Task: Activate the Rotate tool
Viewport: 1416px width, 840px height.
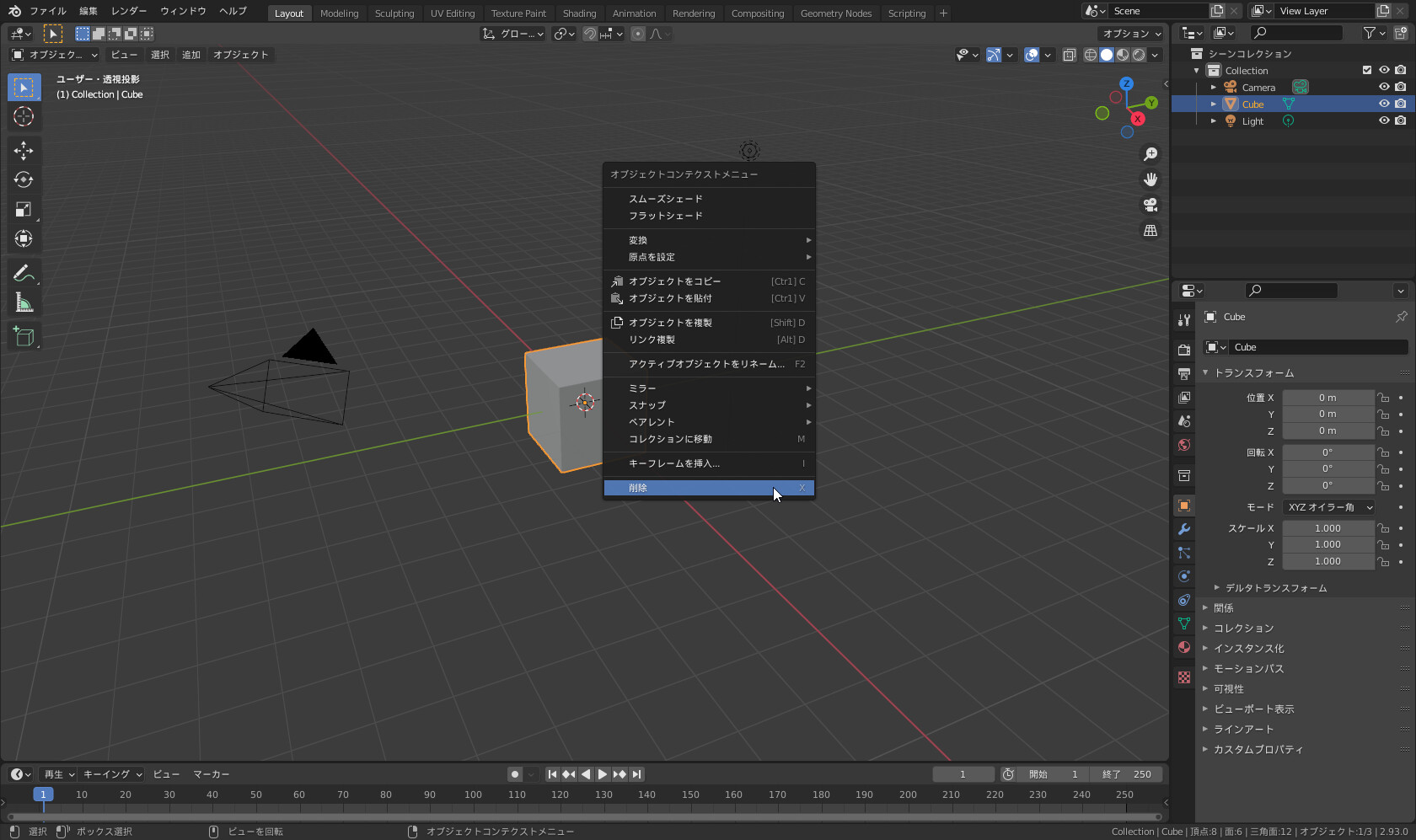Action: click(x=24, y=179)
